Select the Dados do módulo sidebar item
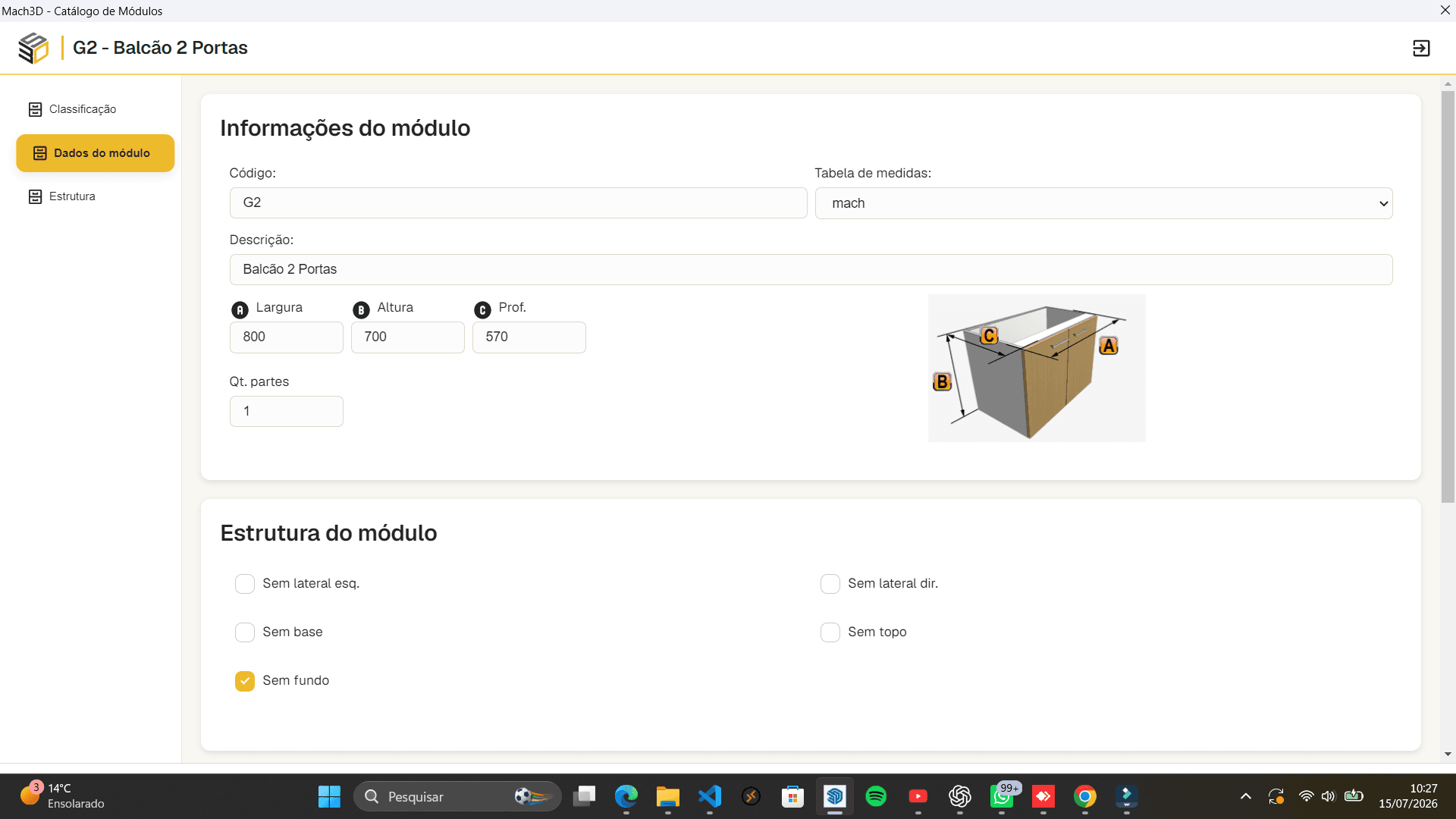The width and height of the screenshot is (1456, 819). (x=96, y=153)
